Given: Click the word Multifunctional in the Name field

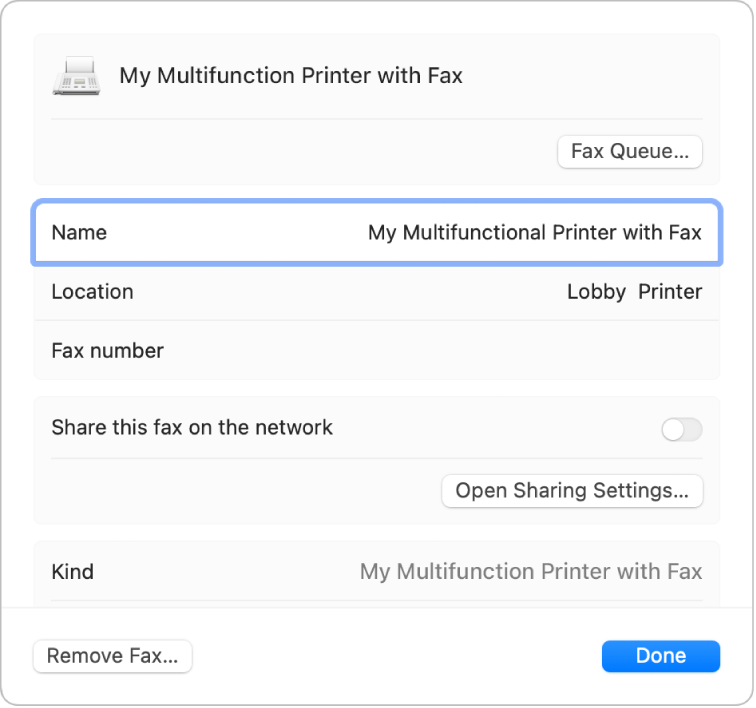Looking at the screenshot, I should tap(474, 233).
